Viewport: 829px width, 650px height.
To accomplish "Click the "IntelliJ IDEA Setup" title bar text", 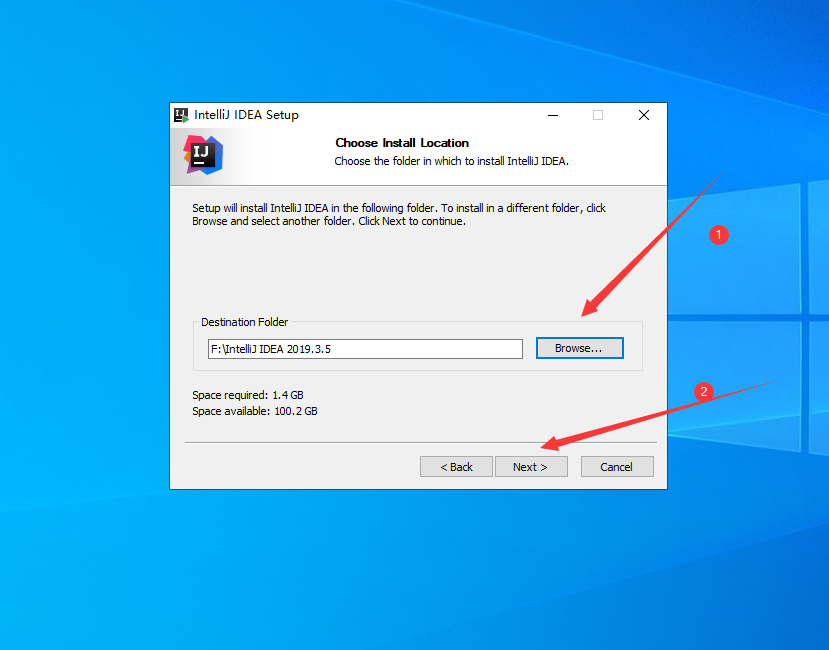I will click(x=246, y=115).
